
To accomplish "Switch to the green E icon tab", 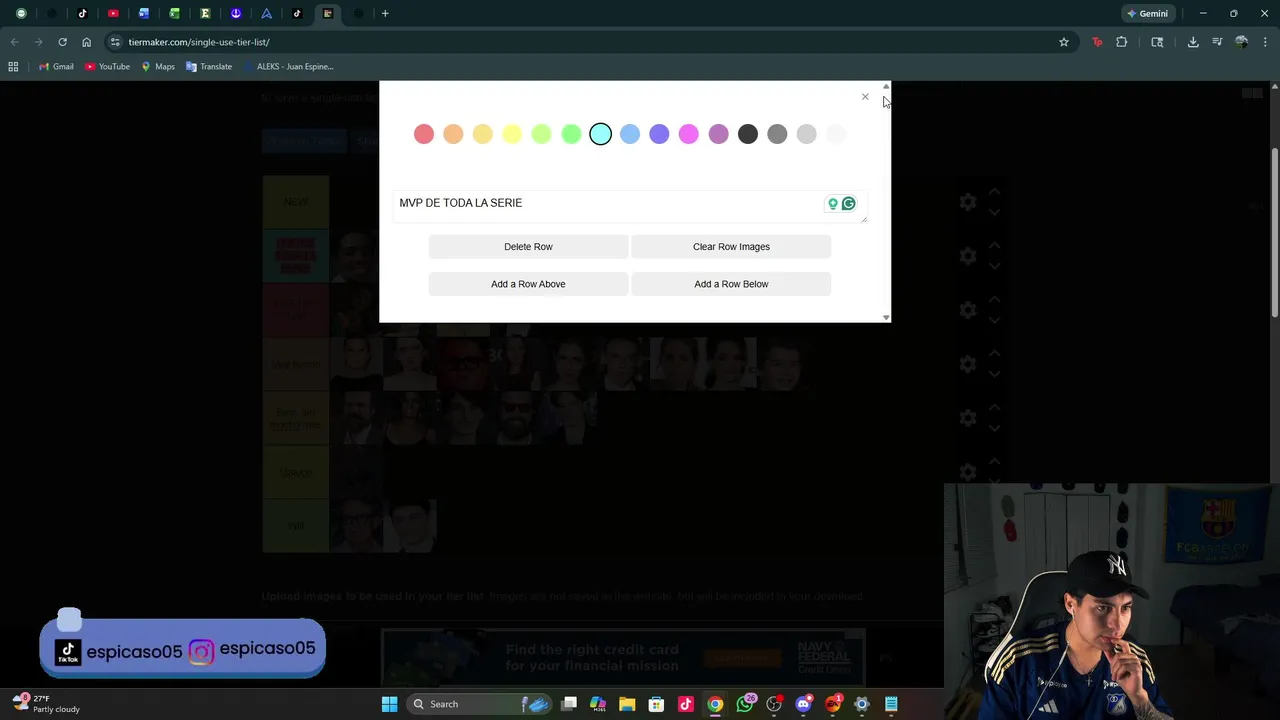I will [x=205, y=14].
